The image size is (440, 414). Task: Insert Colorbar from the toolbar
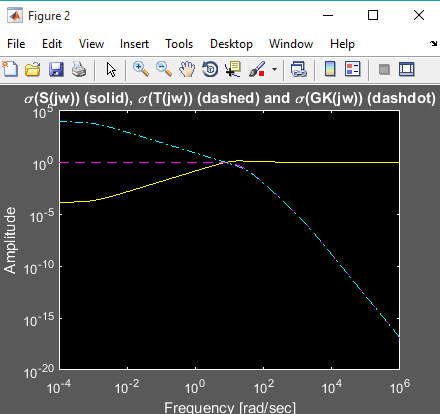pos(330,69)
